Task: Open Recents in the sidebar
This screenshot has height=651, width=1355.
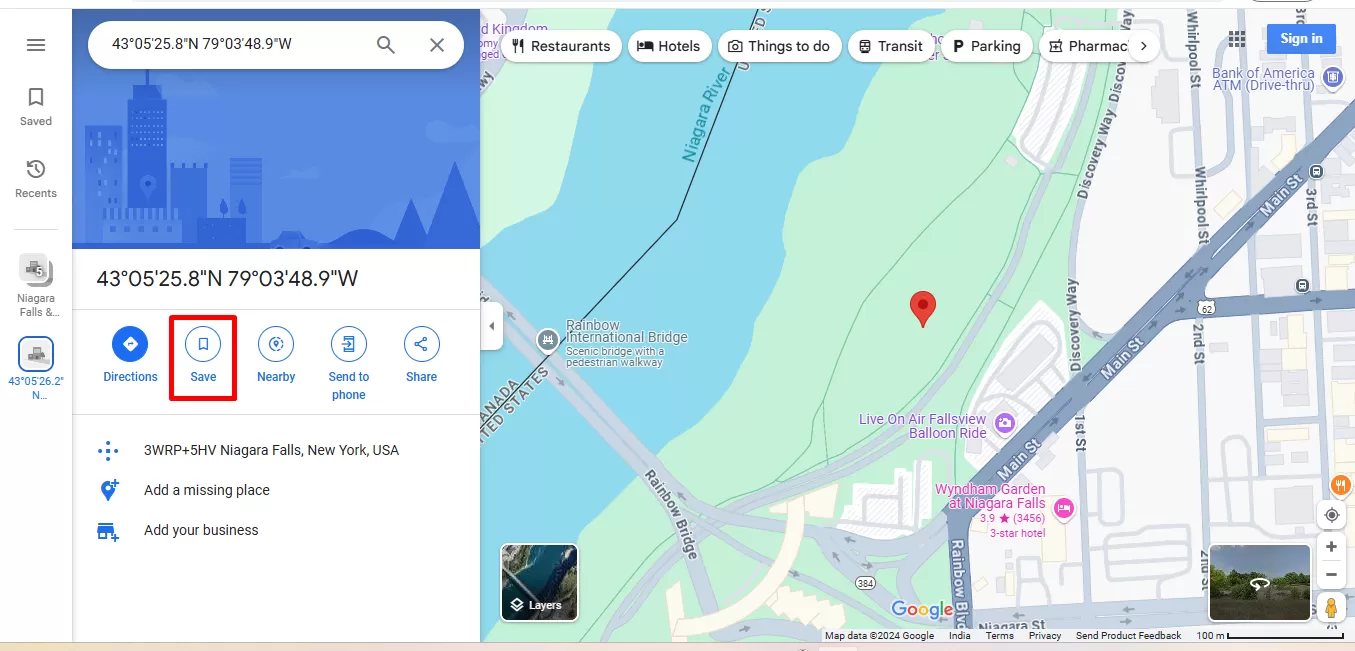Action: (36, 179)
